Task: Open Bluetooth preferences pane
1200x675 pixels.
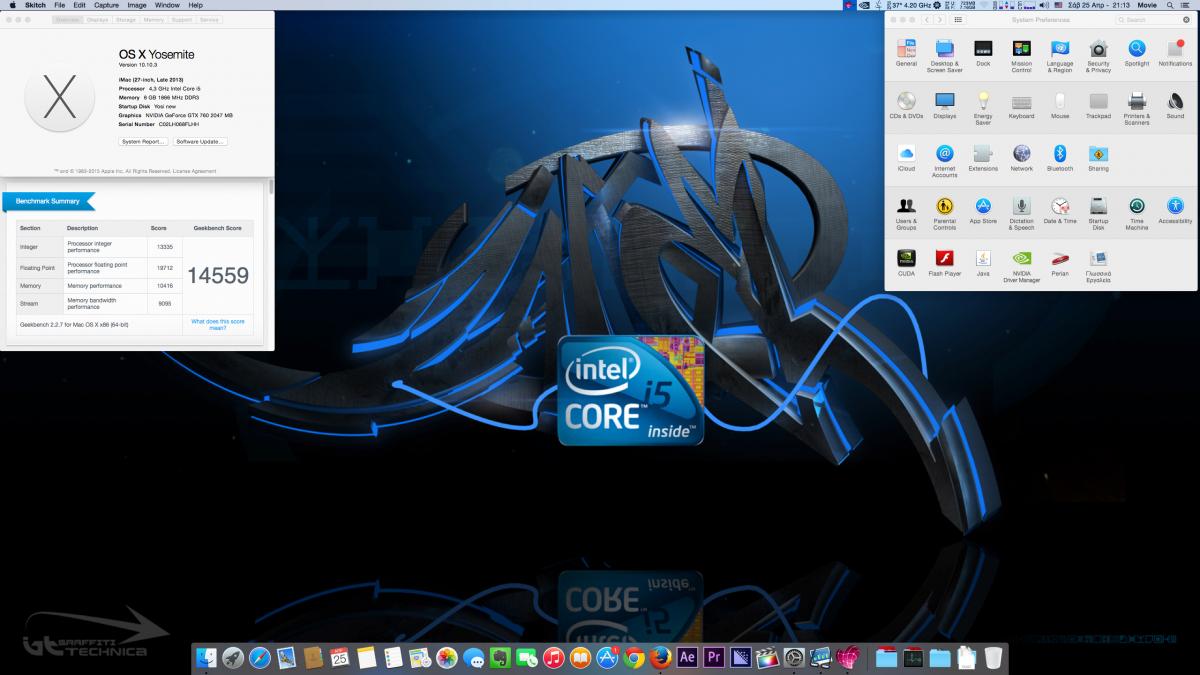Action: pyautogui.click(x=1060, y=158)
